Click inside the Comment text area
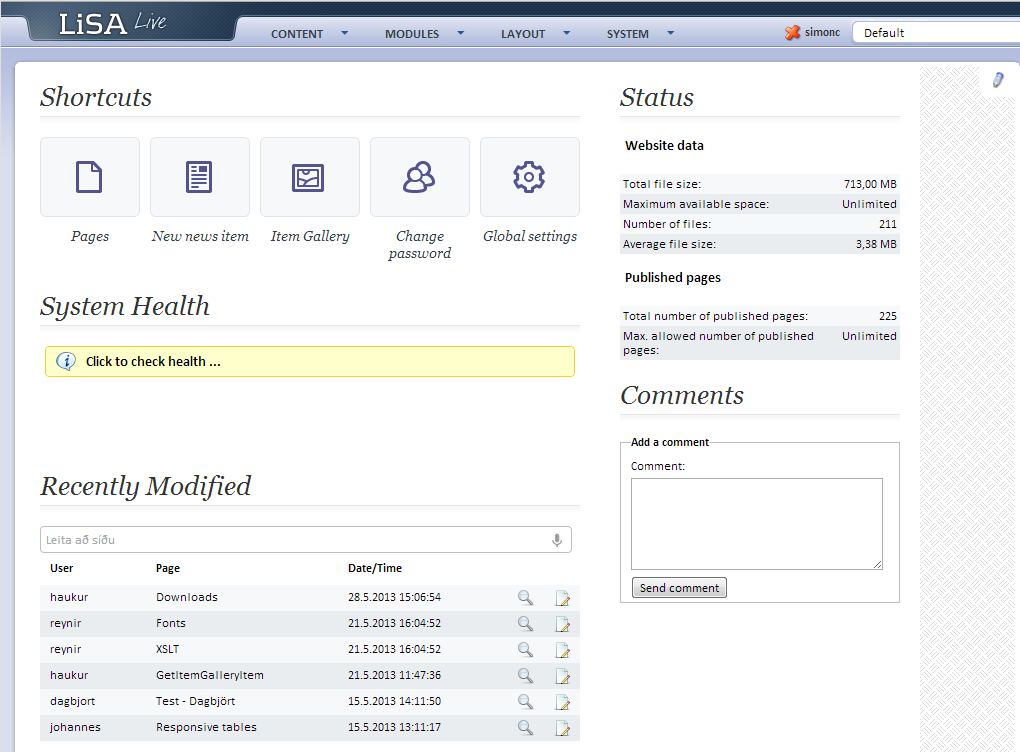This screenshot has height=752, width=1020. (x=756, y=524)
